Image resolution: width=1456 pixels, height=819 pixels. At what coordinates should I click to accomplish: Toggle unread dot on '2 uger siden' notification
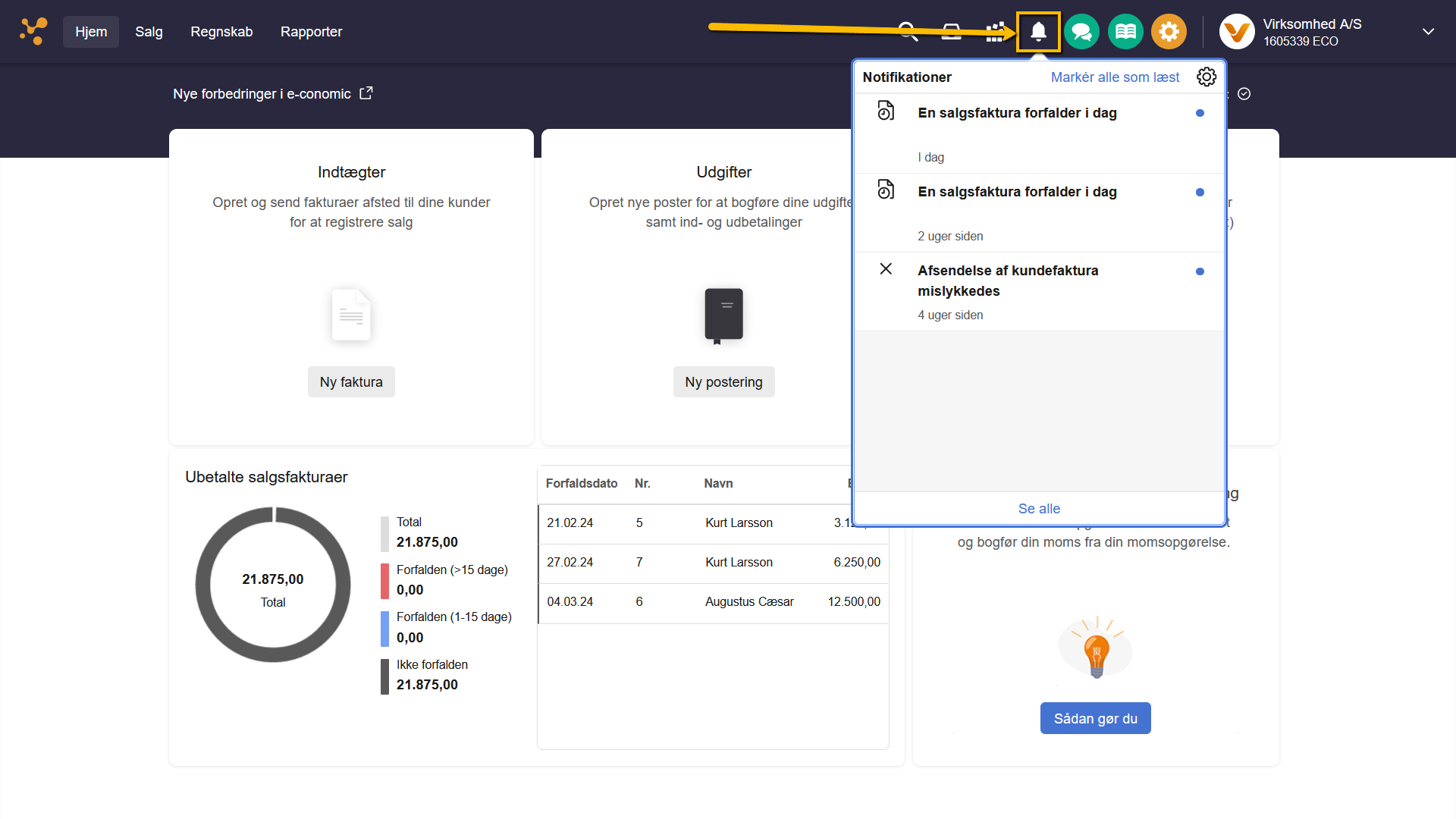(x=1200, y=192)
